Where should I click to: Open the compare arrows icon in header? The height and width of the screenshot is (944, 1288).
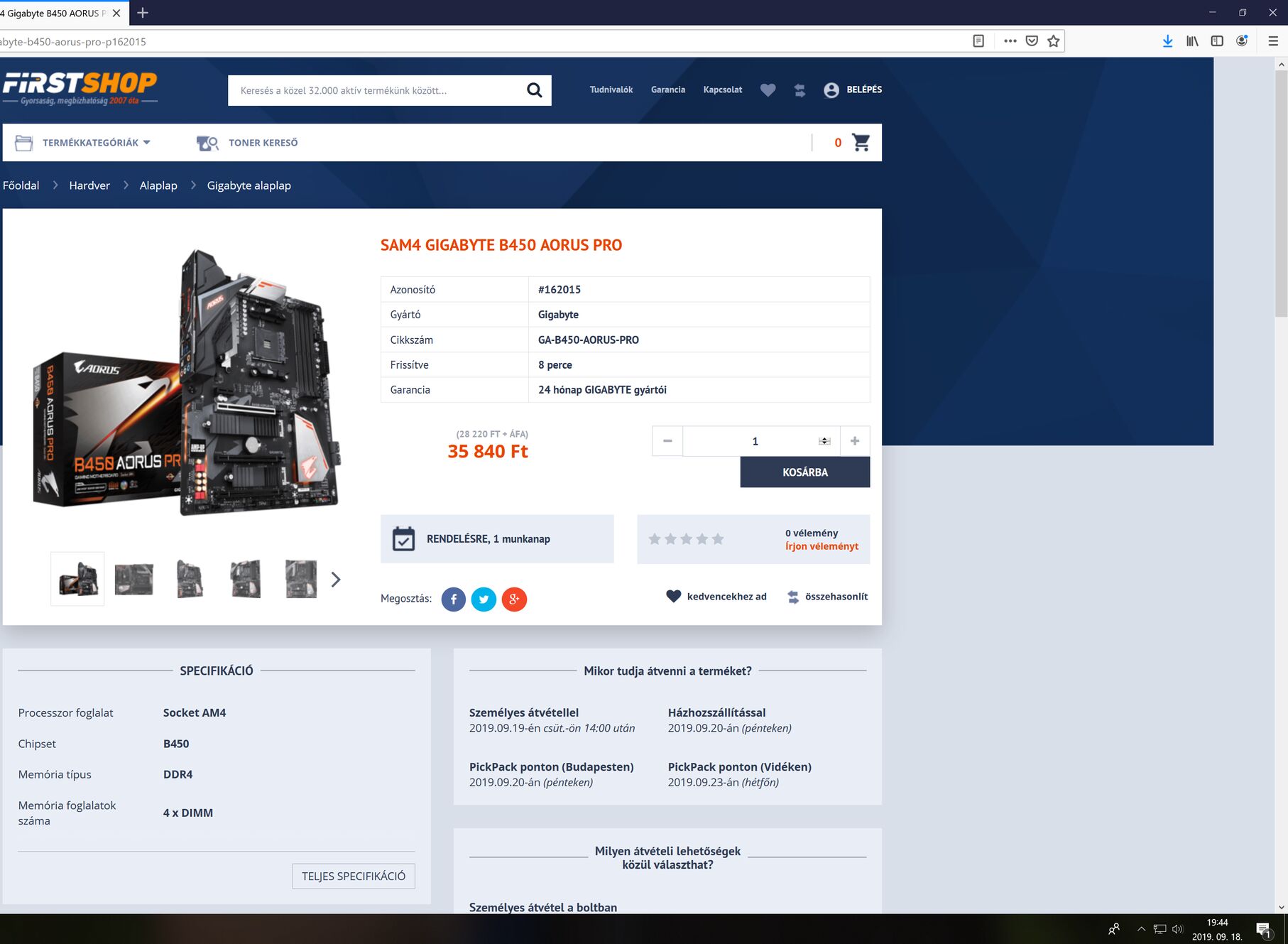tap(799, 90)
